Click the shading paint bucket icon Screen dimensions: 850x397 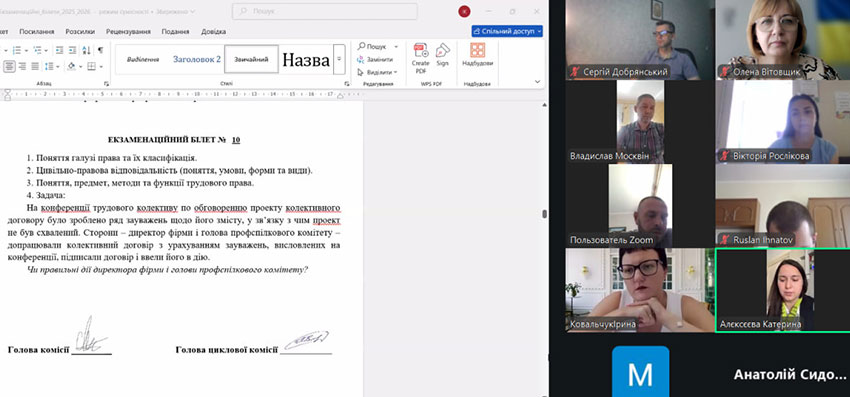coord(71,66)
